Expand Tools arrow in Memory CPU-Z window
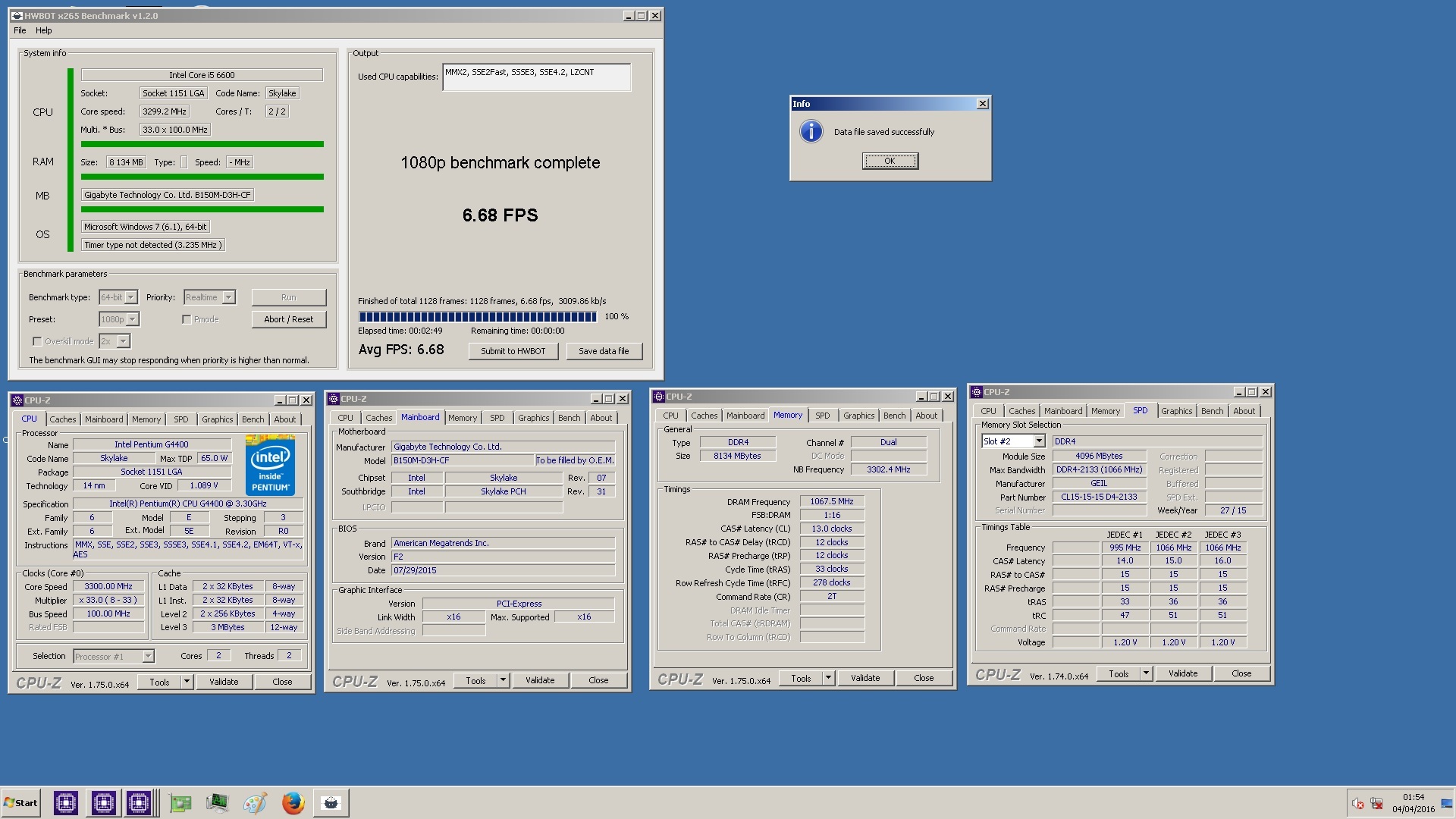The width and height of the screenshot is (1456, 819). pyautogui.click(x=828, y=678)
